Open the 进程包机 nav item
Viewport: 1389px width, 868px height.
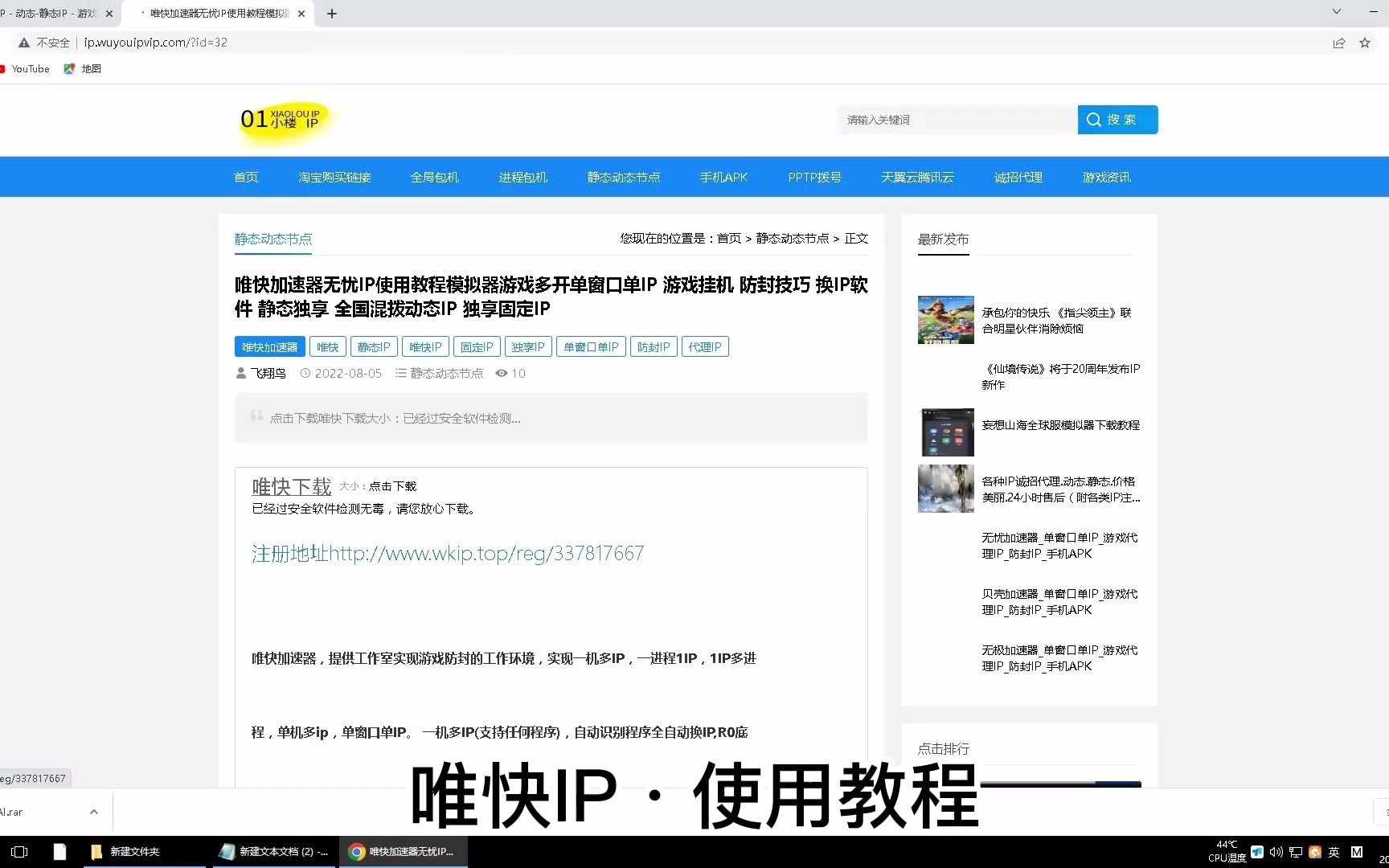522,177
